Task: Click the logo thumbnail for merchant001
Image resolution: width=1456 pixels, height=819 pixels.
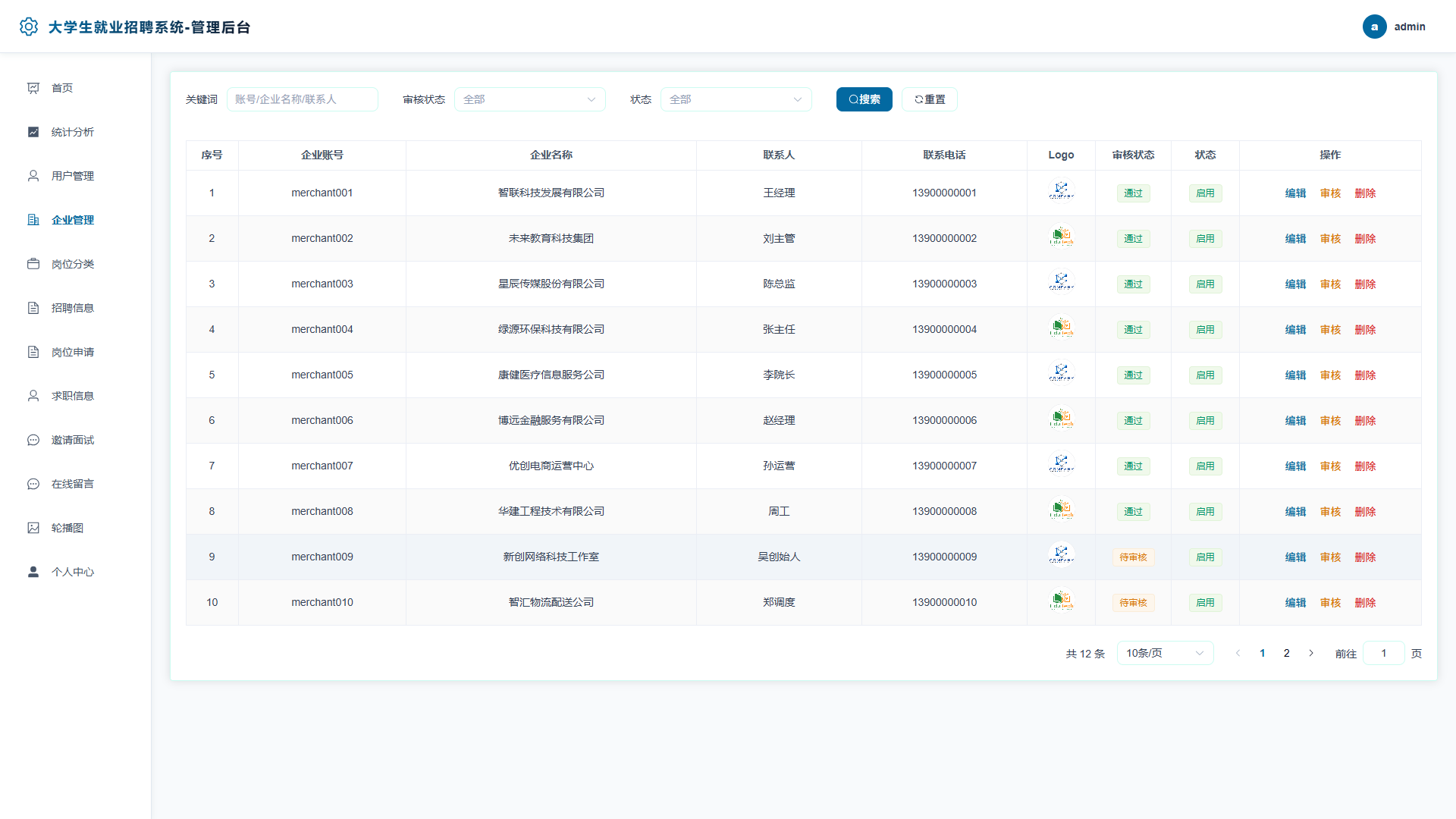Action: click(1061, 191)
